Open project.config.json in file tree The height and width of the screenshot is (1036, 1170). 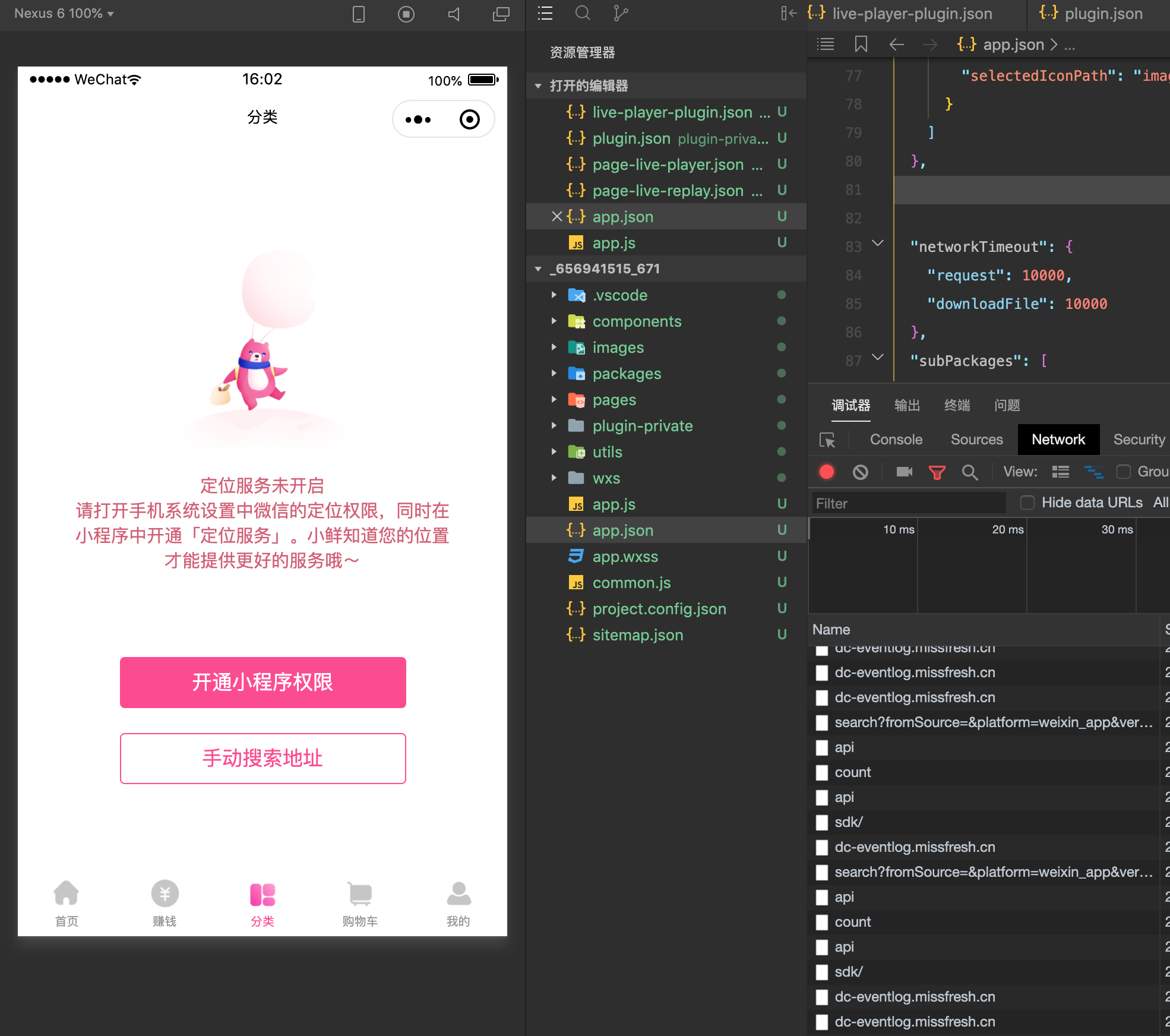pyautogui.click(x=666, y=609)
